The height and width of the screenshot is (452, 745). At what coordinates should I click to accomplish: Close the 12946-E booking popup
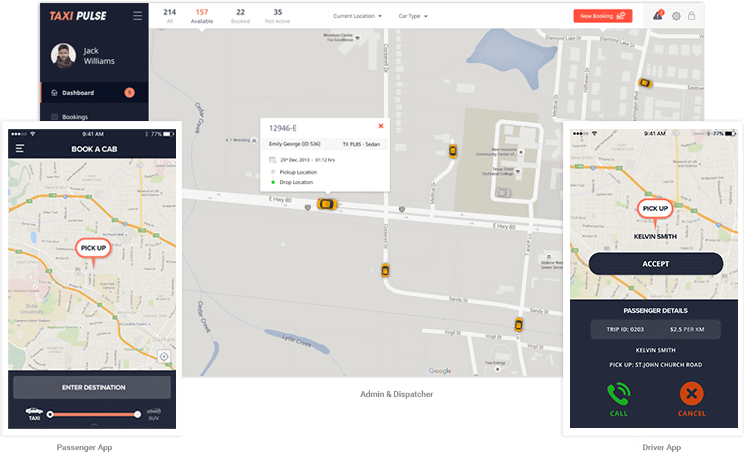tap(381, 126)
